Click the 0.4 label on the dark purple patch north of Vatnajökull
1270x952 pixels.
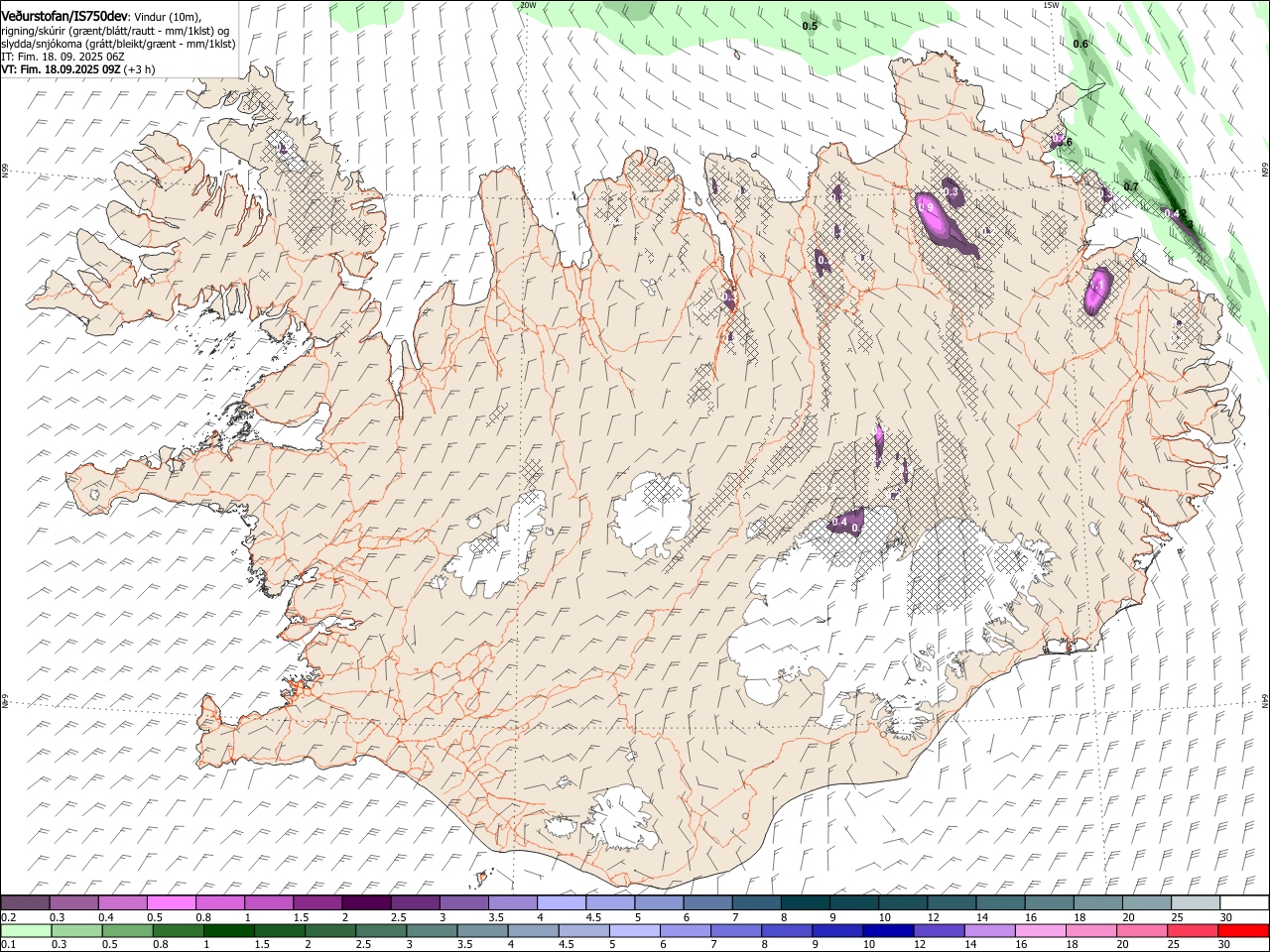click(x=839, y=522)
